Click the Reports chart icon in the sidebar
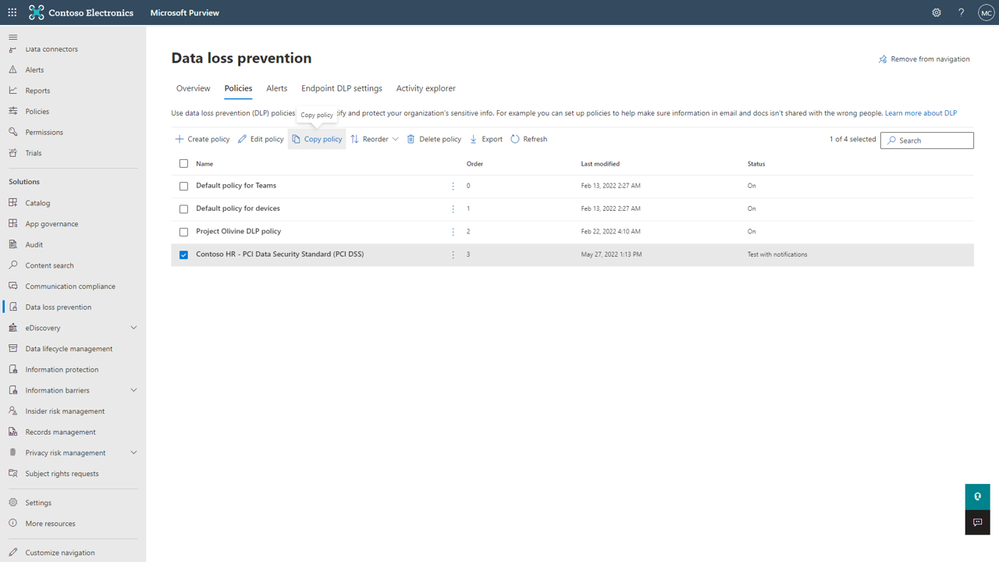Screen dimensions: 999x562 coord(13,90)
